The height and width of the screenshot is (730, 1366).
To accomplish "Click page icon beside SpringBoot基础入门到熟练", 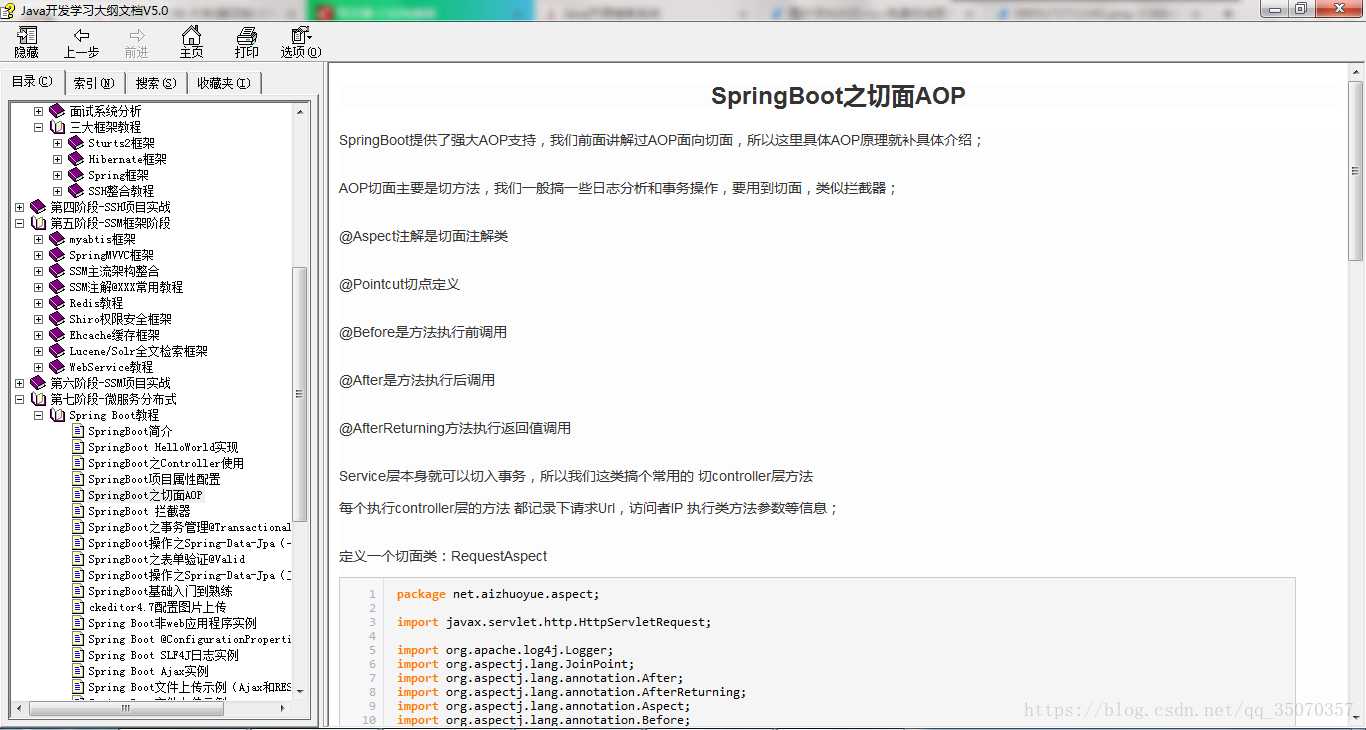I will coord(78,591).
